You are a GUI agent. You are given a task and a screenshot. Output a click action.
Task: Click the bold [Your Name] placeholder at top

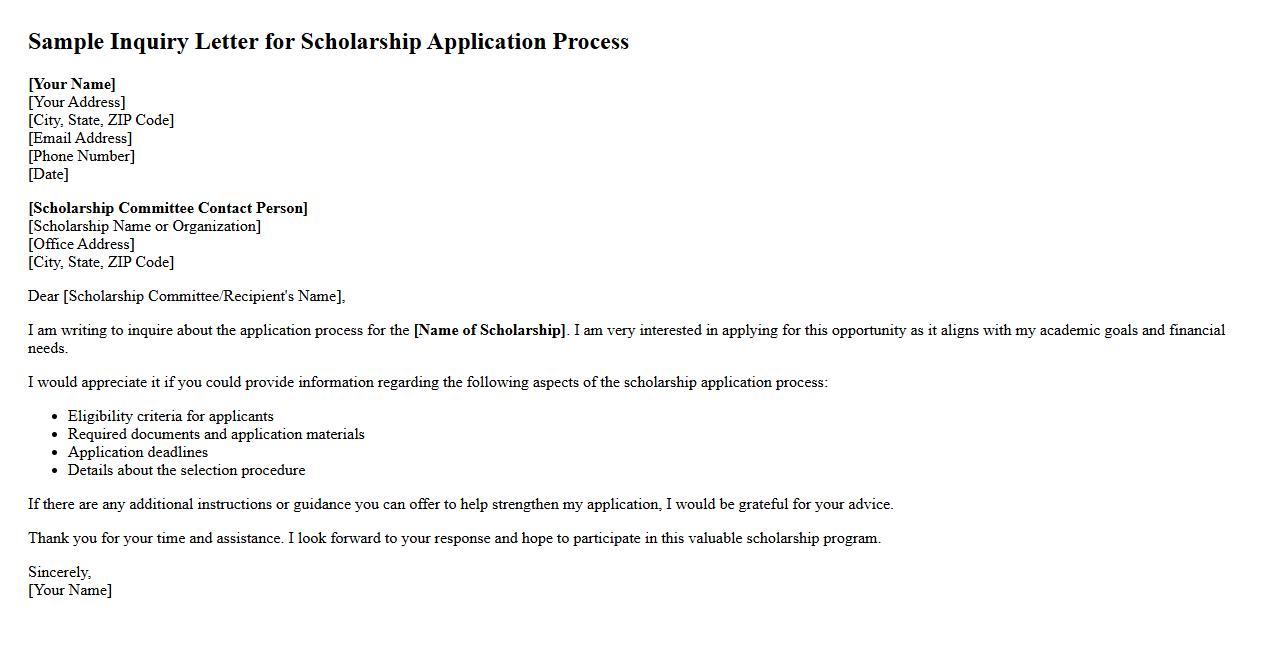[72, 84]
